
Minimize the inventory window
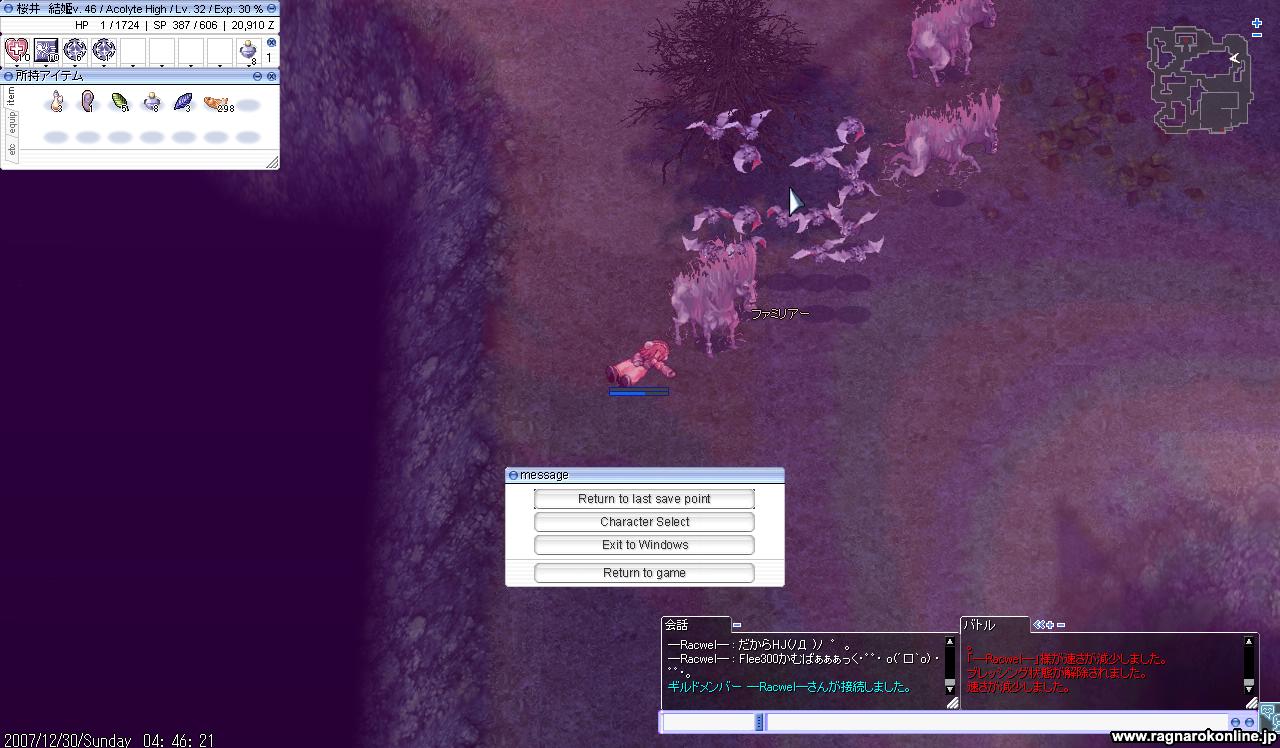pos(257,76)
